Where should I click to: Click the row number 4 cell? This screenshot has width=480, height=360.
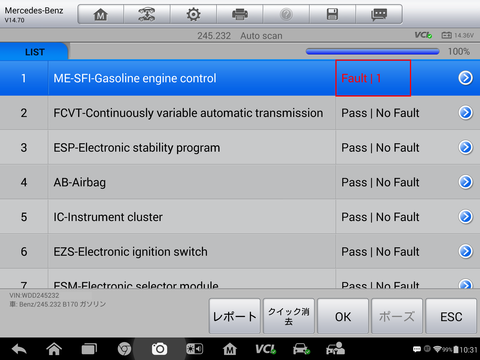(x=24, y=182)
